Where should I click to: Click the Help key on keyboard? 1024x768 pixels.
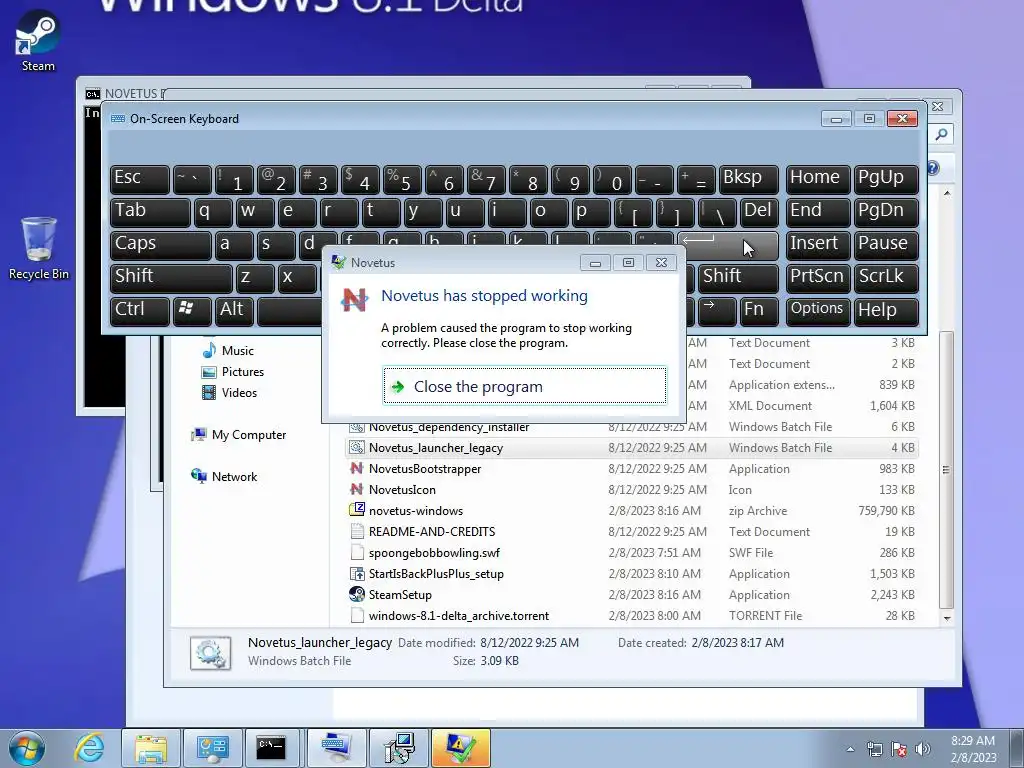(x=886, y=310)
